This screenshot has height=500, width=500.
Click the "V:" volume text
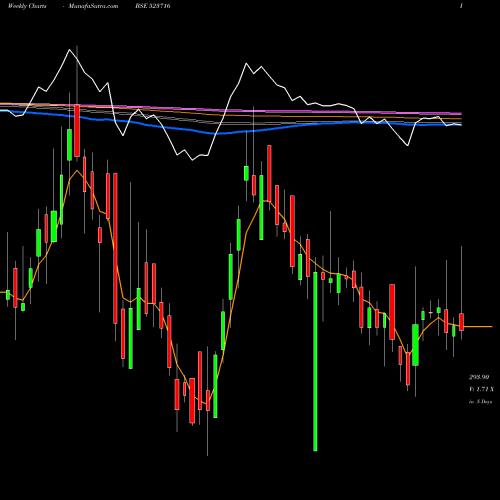tap(481, 389)
